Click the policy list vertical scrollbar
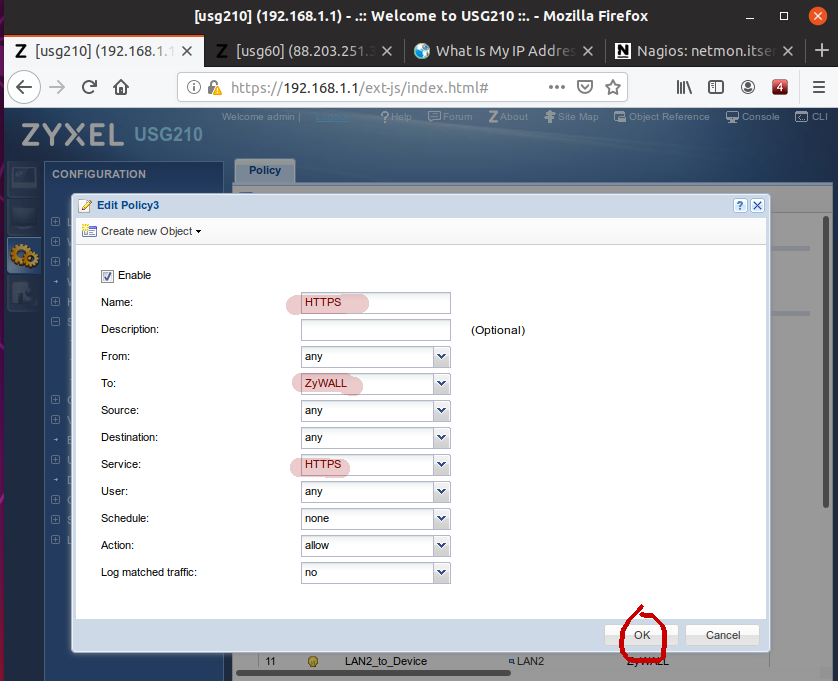Image resolution: width=838 pixels, height=681 pixels. 825,362
